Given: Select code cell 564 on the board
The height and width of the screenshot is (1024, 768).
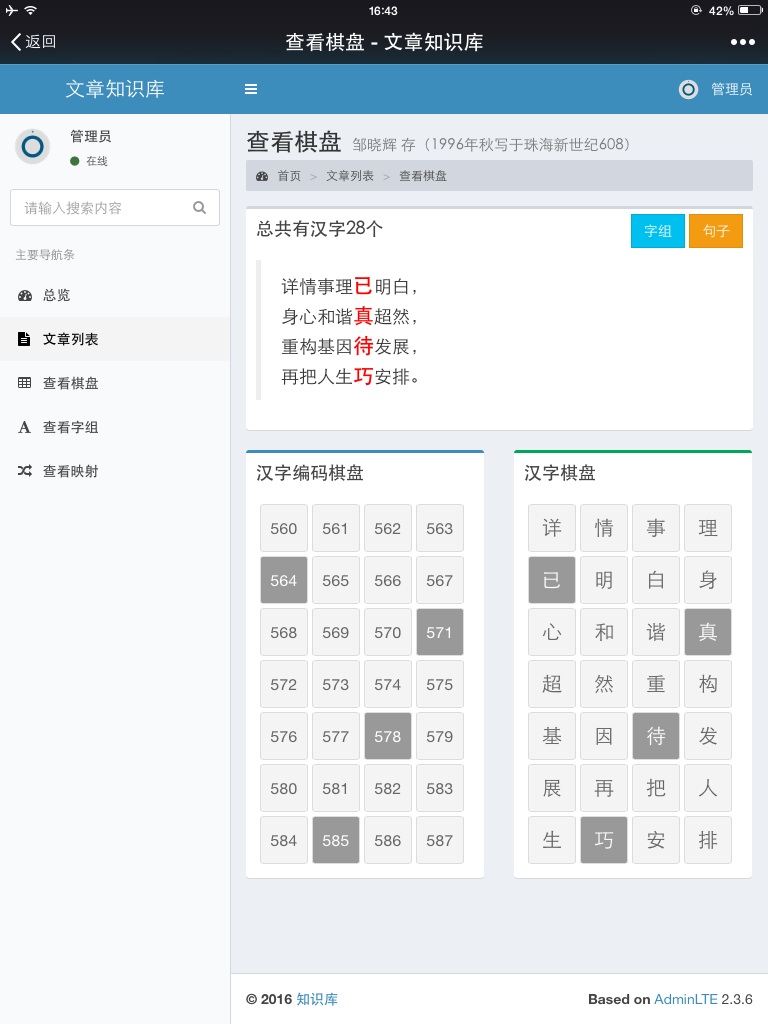Looking at the screenshot, I should coord(284,580).
